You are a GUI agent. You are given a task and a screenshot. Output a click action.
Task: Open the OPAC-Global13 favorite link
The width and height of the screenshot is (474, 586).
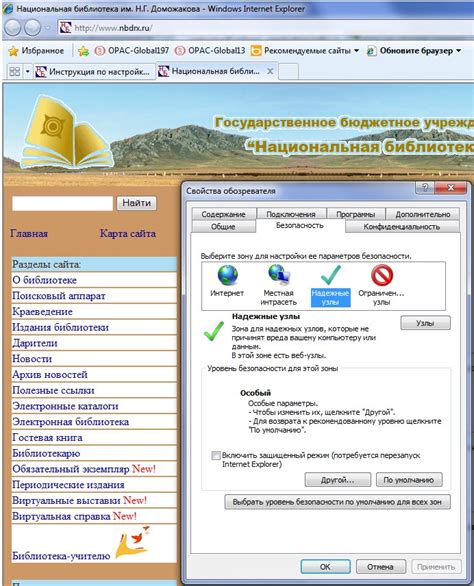tap(210, 51)
